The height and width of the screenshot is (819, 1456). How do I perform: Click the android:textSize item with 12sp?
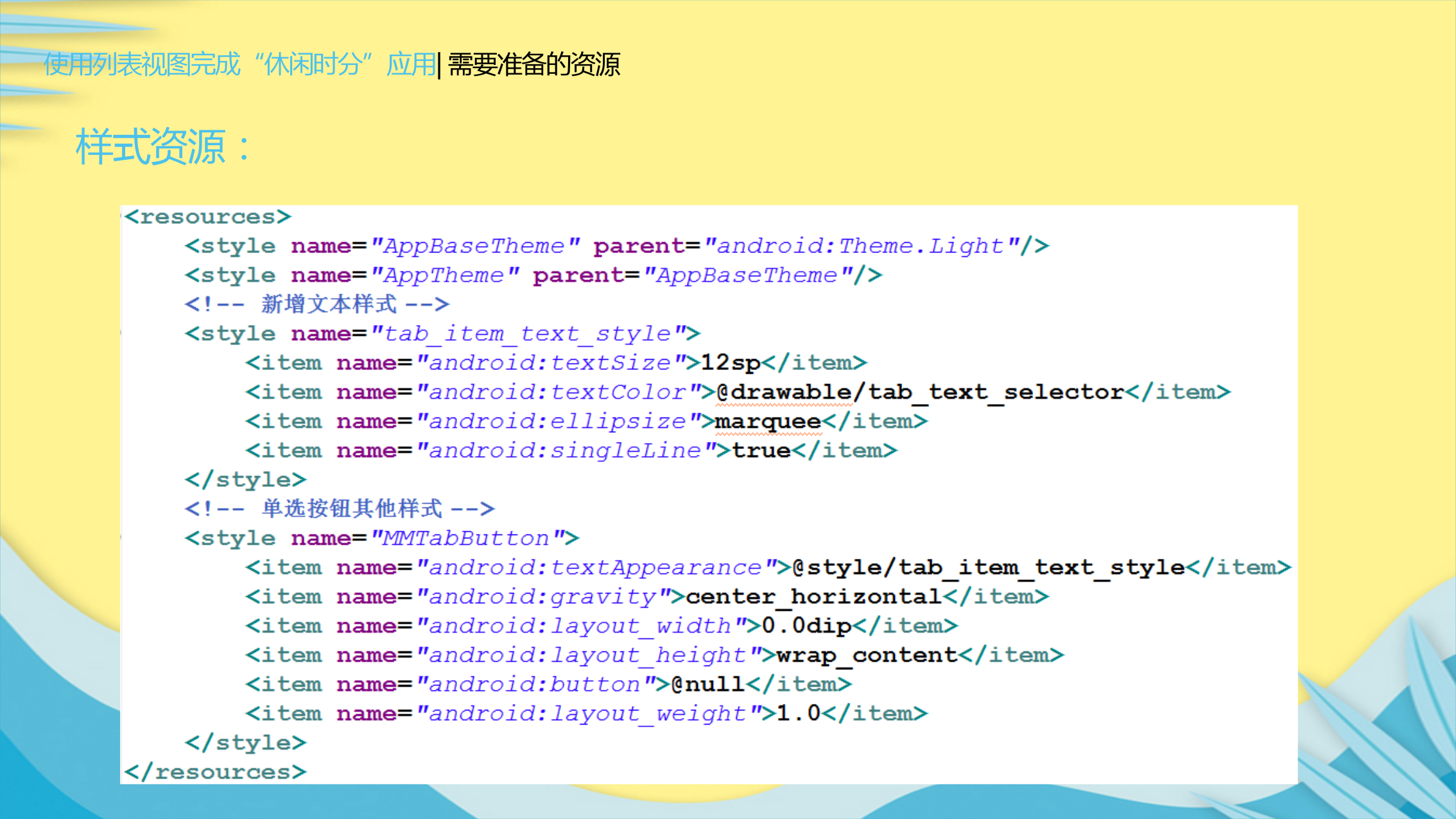[x=556, y=364]
